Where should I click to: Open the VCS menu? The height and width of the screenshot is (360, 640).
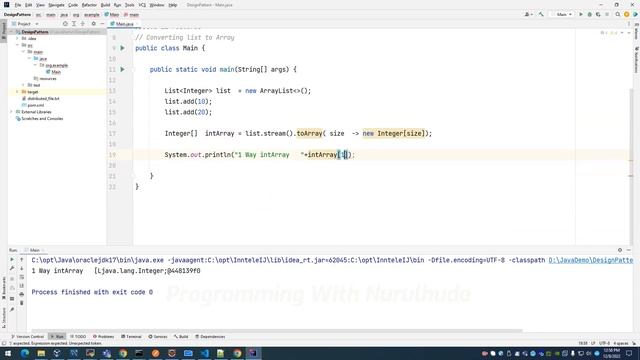(x=142, y=5)
